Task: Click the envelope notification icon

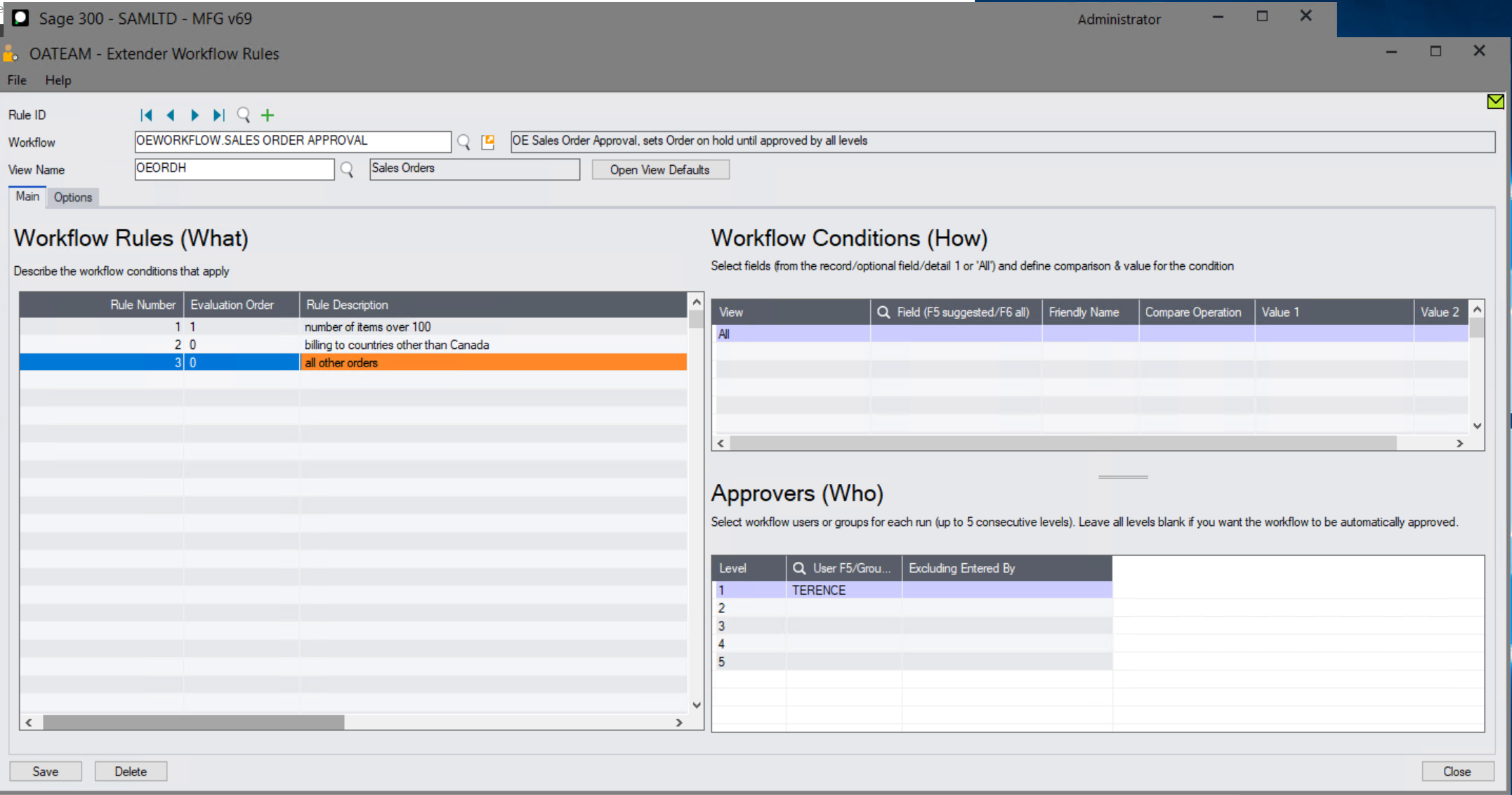Action: 1494,101
